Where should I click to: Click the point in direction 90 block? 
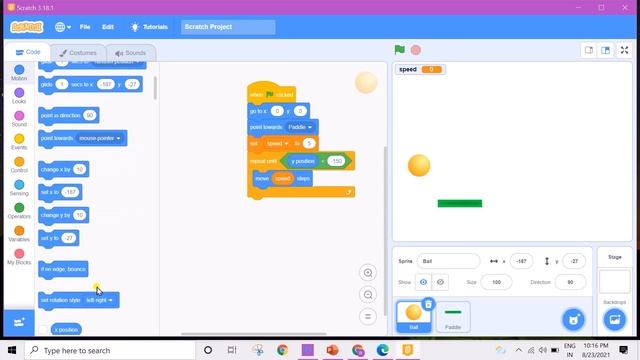pos(69,116)
